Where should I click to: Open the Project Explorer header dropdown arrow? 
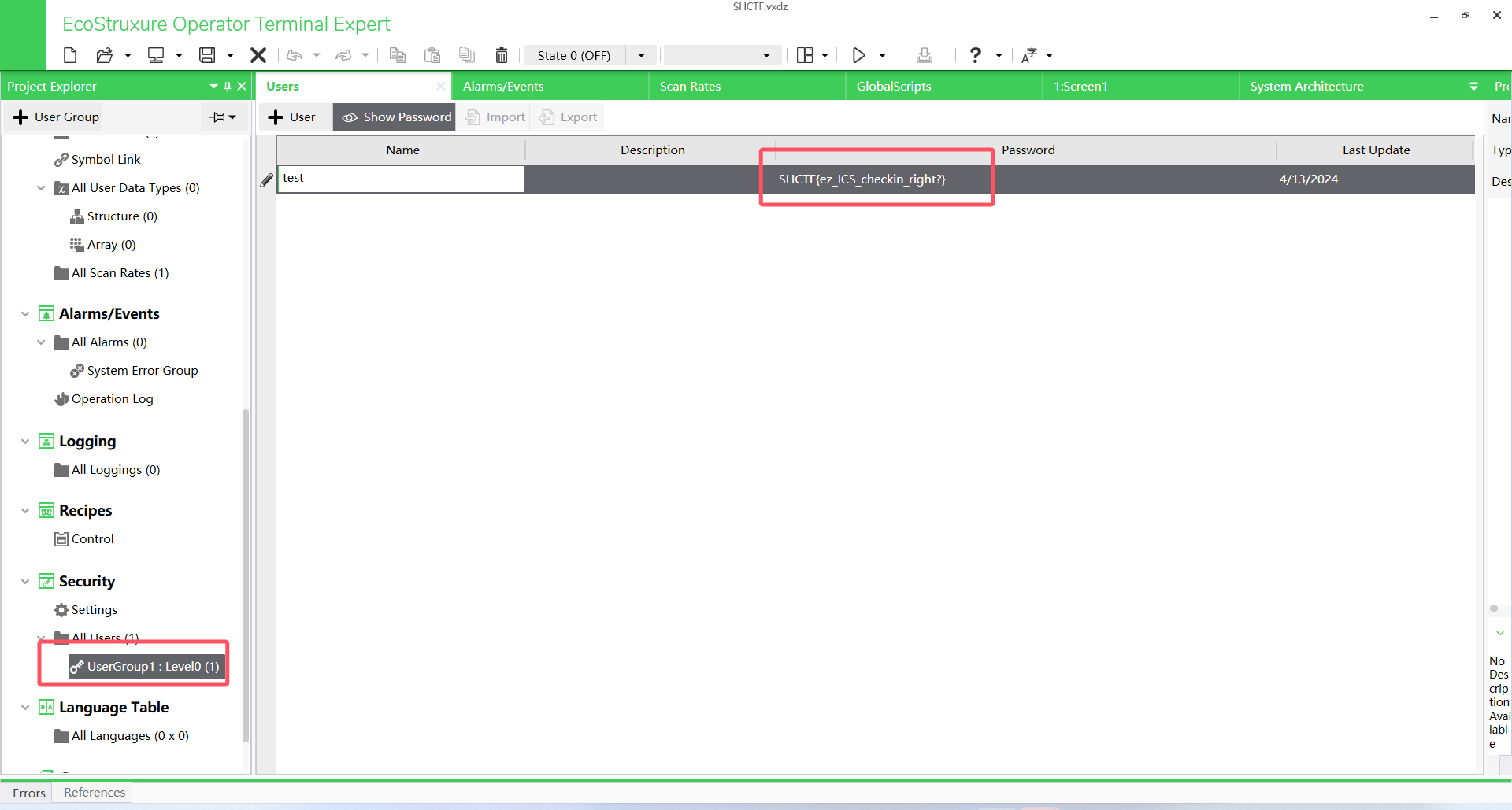(x=213, y=87)
